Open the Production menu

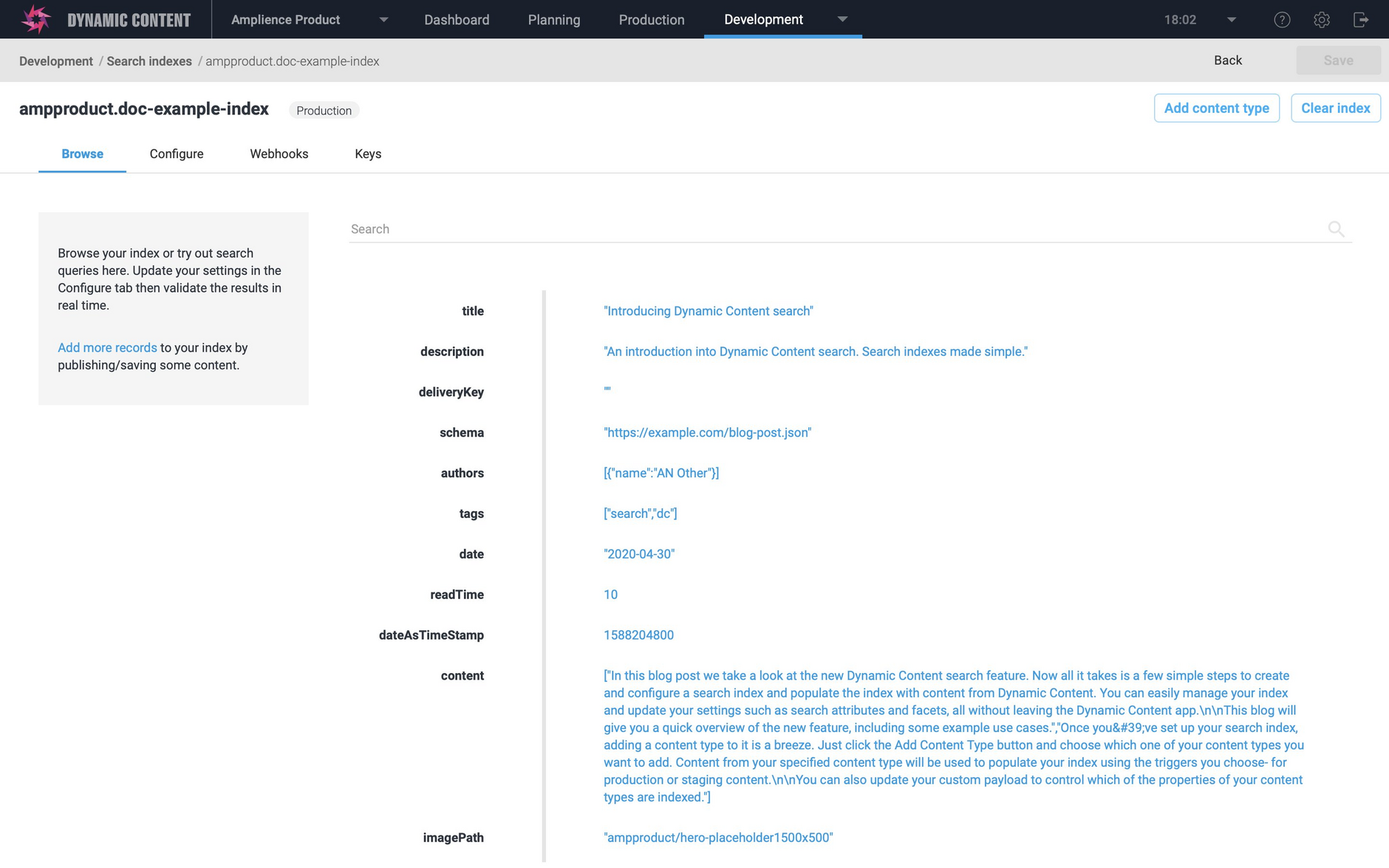(x=652, y=20)
